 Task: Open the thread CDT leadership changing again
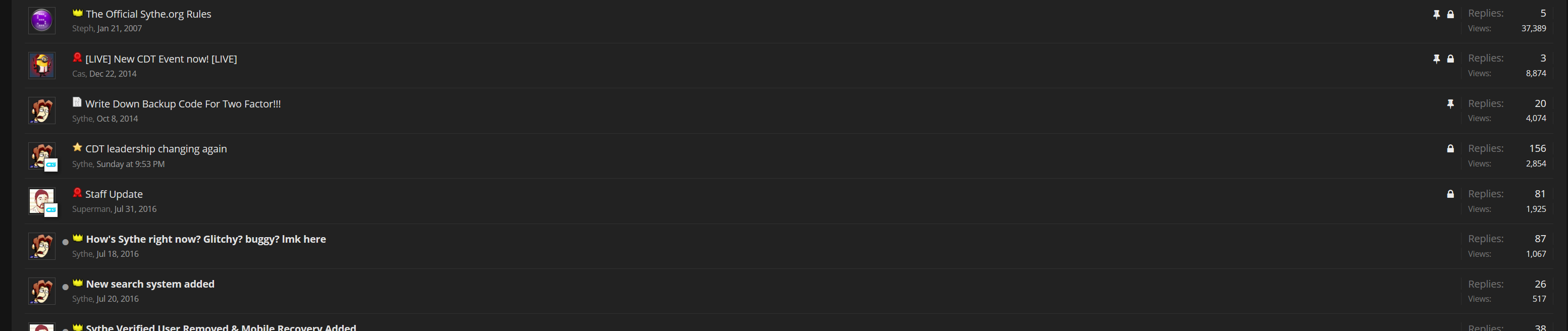(156, 149)
